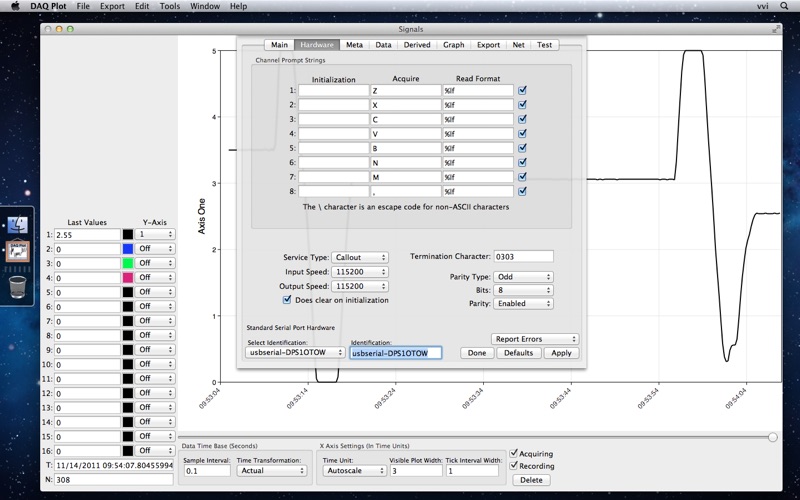Click the T timestamp field

click(x=114, y=465)
